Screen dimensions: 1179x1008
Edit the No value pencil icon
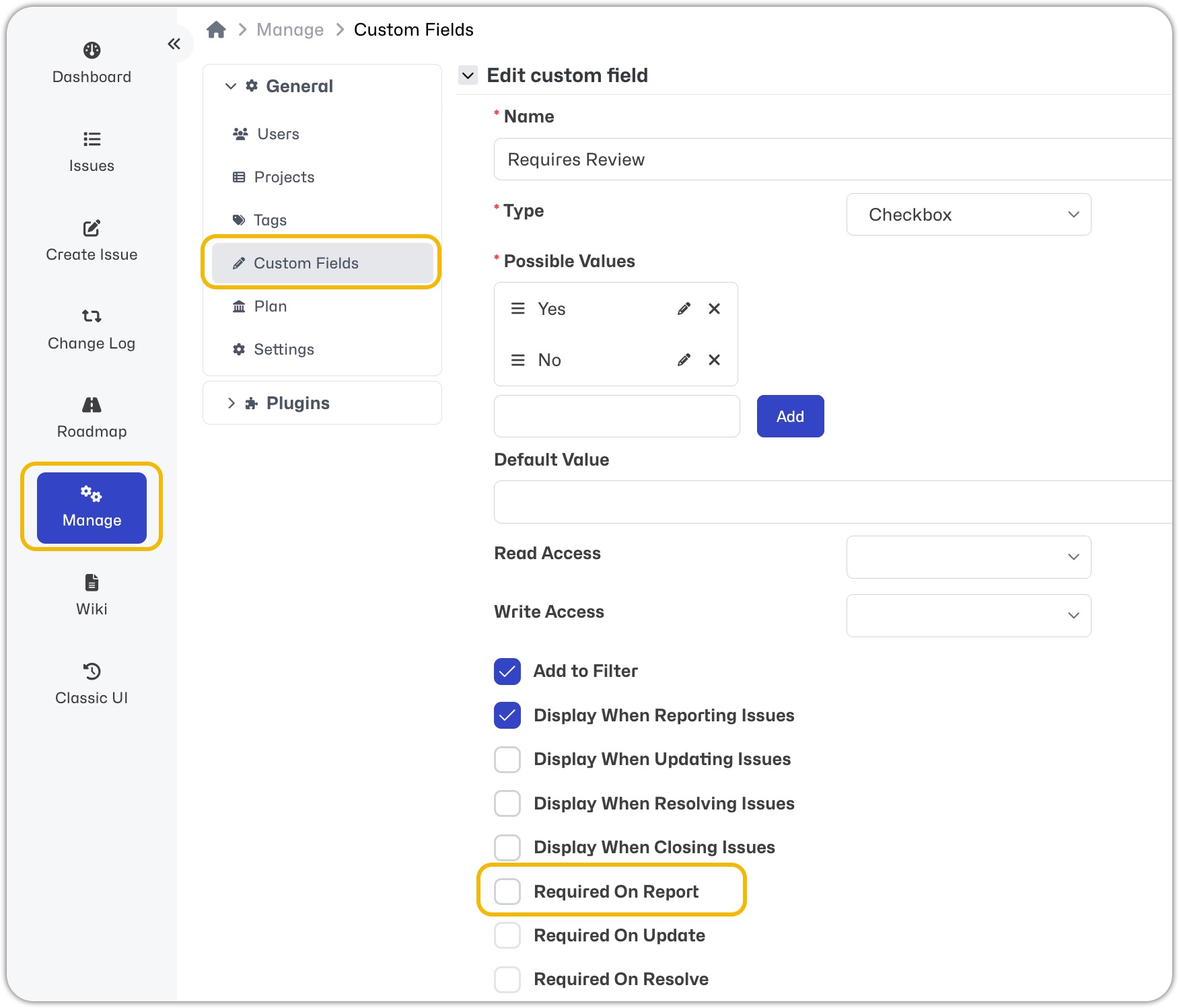[x=684, y=360]
